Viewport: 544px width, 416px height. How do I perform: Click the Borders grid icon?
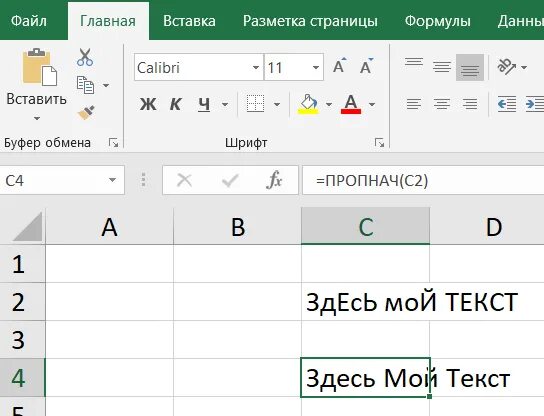click(x=255, y=104)
